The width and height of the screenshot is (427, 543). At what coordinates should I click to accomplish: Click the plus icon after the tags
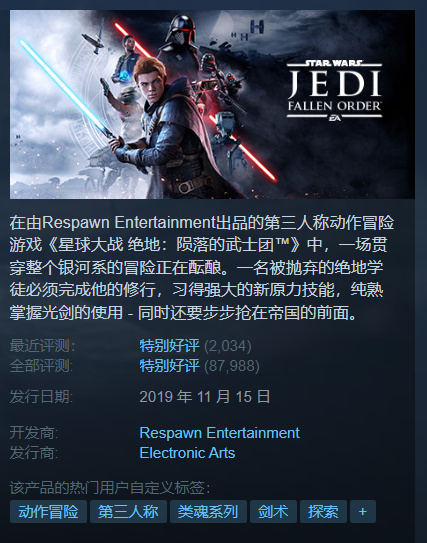click(x=363, y=511)
